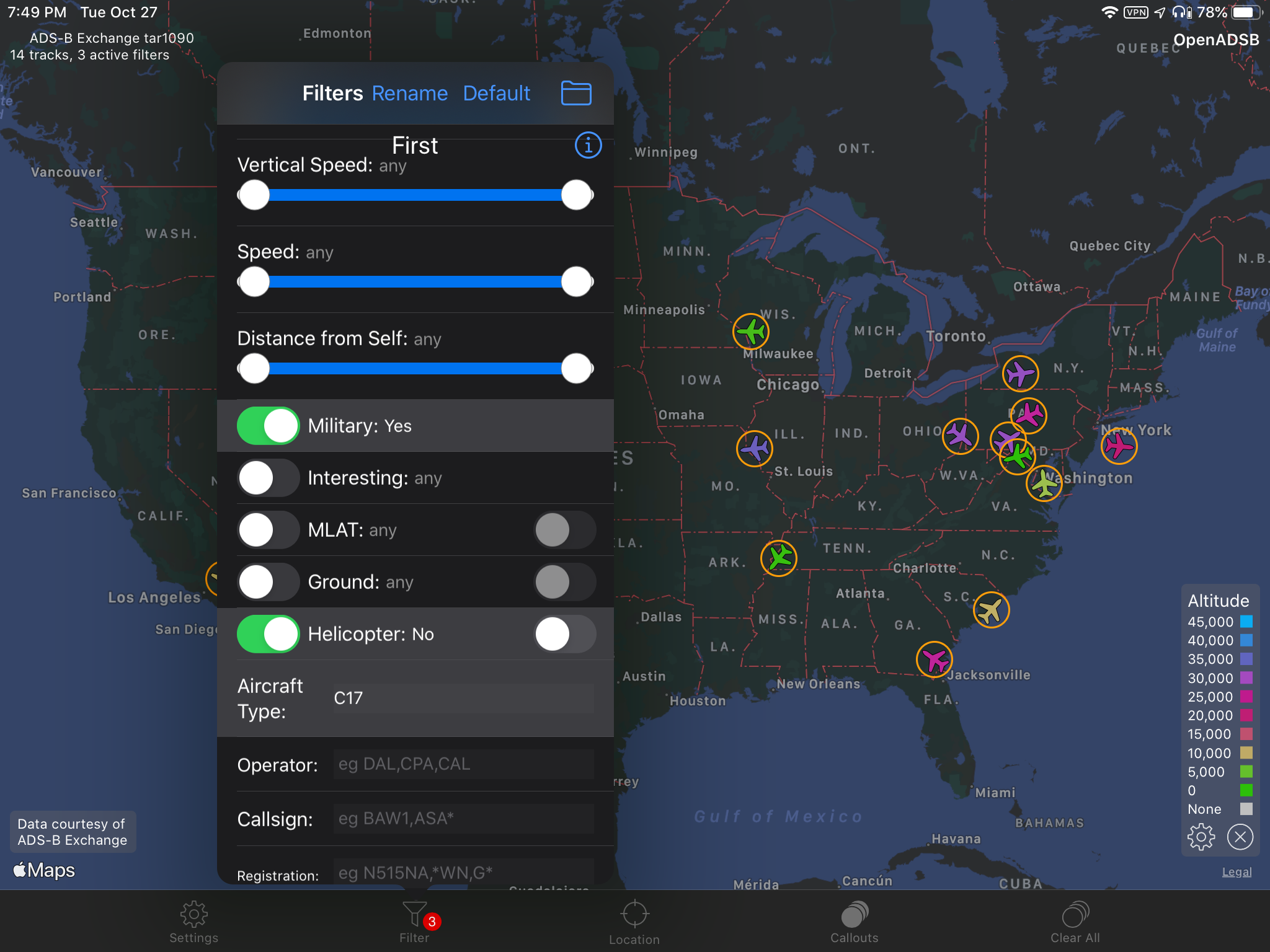This screenshot has width=1270, height=952.
Task: Enable the Ground filter switch
Action: point(269,582)
